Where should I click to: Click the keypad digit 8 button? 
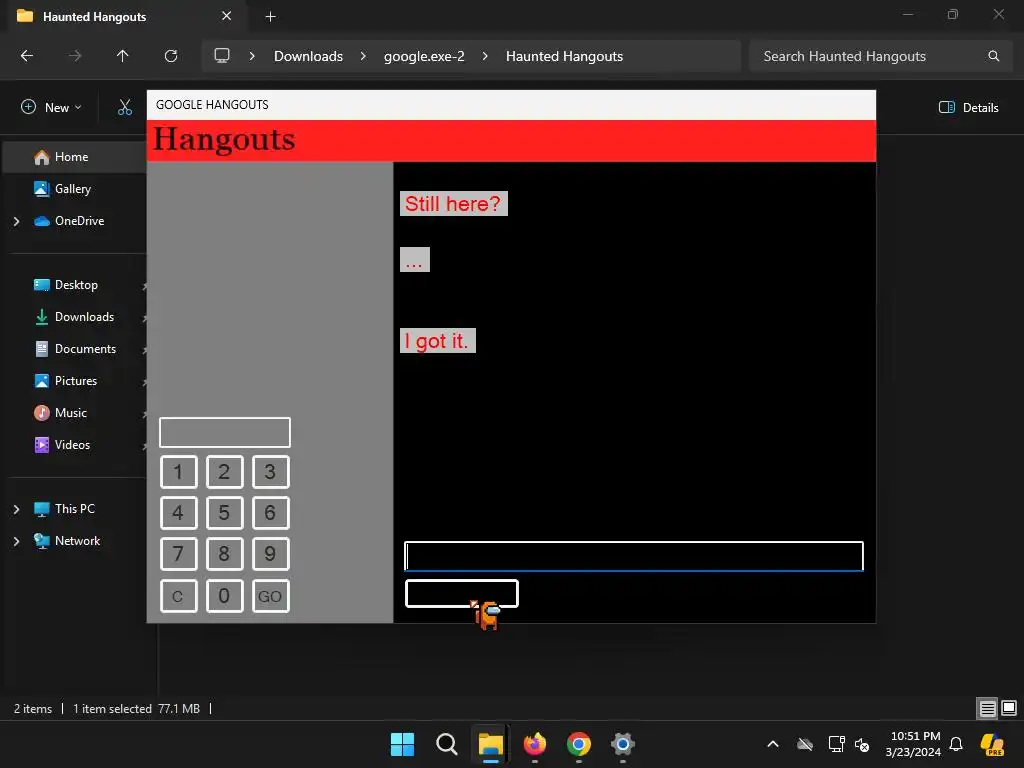pos(225,554)
